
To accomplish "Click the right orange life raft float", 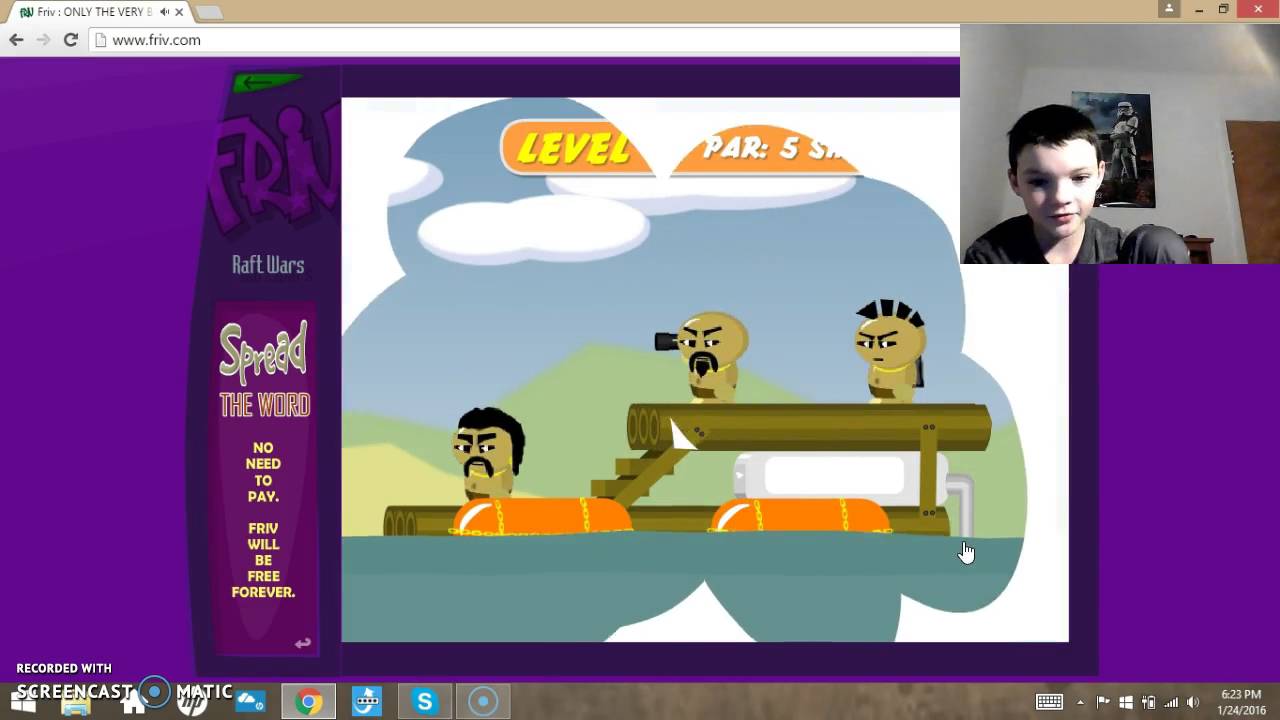I will (x=800, y=516).
